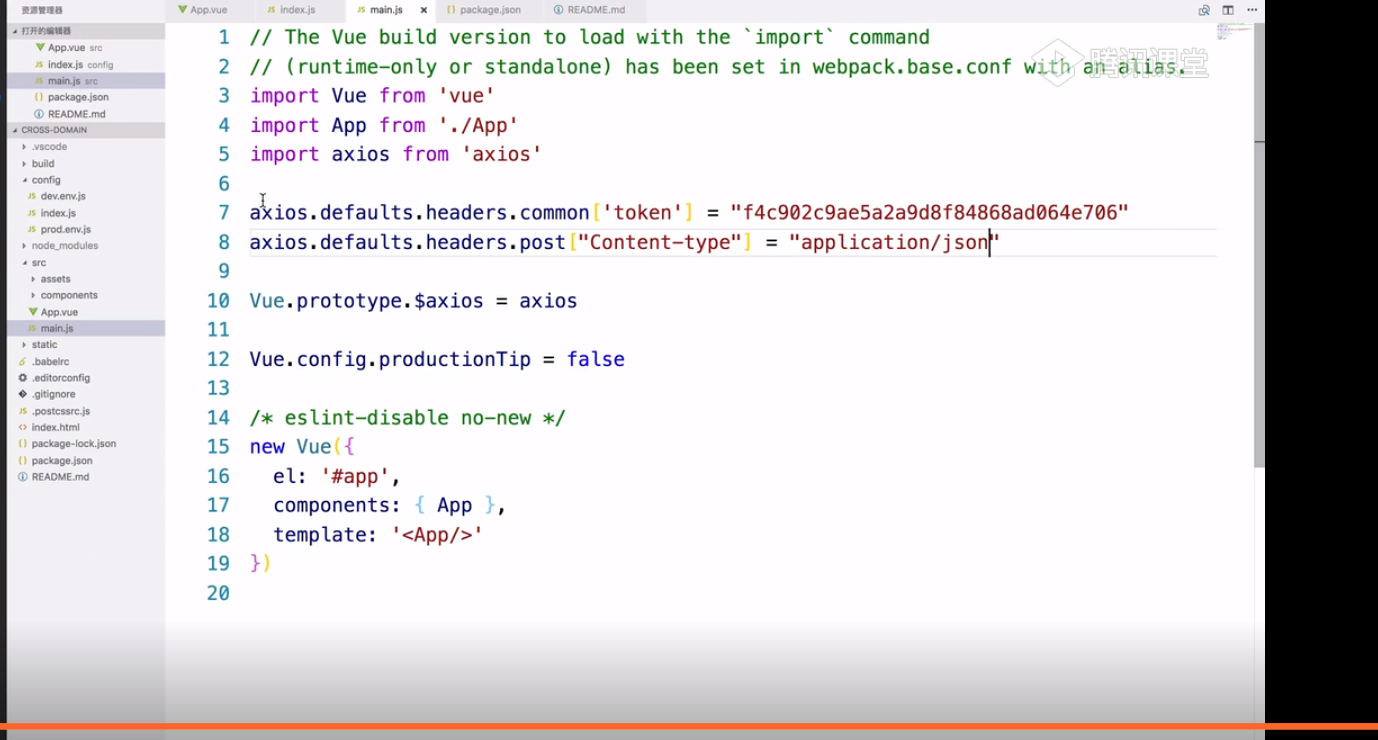Open the .postcssrc.js file
This screenshot has height=740, width=1378.
[x=86, y=411]
